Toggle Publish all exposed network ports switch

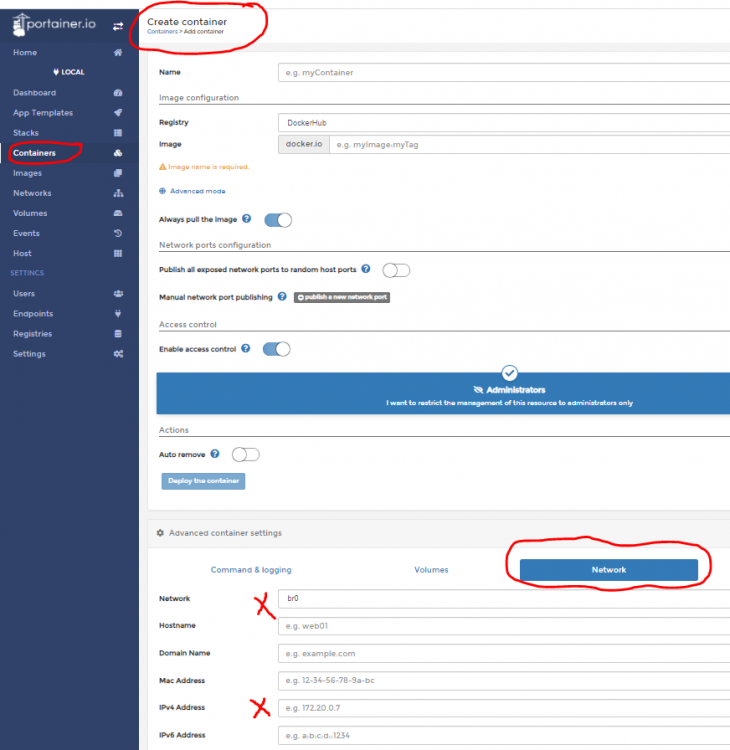(396, 270)
